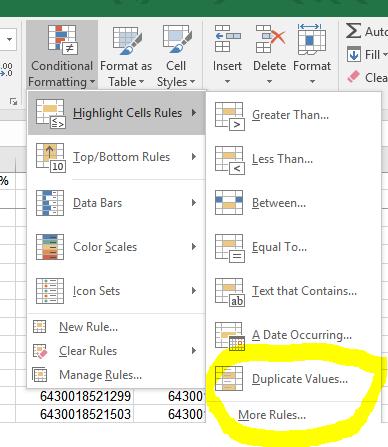
Task: Click the Text that Contains icon
Action: coord(230,292)
